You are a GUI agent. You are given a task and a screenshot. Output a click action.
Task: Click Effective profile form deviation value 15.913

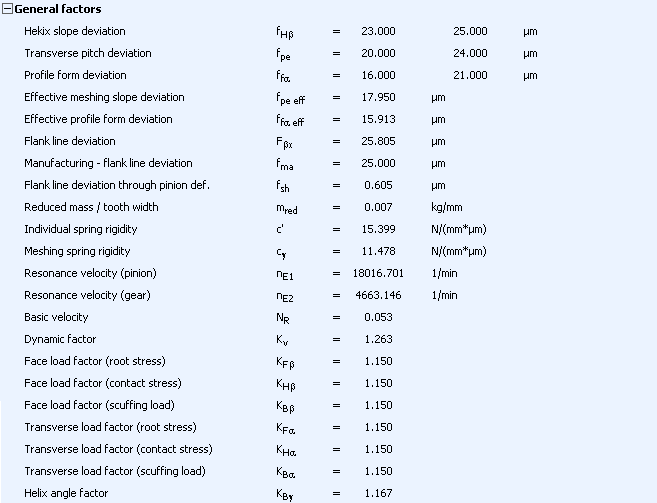pos(378,119)
